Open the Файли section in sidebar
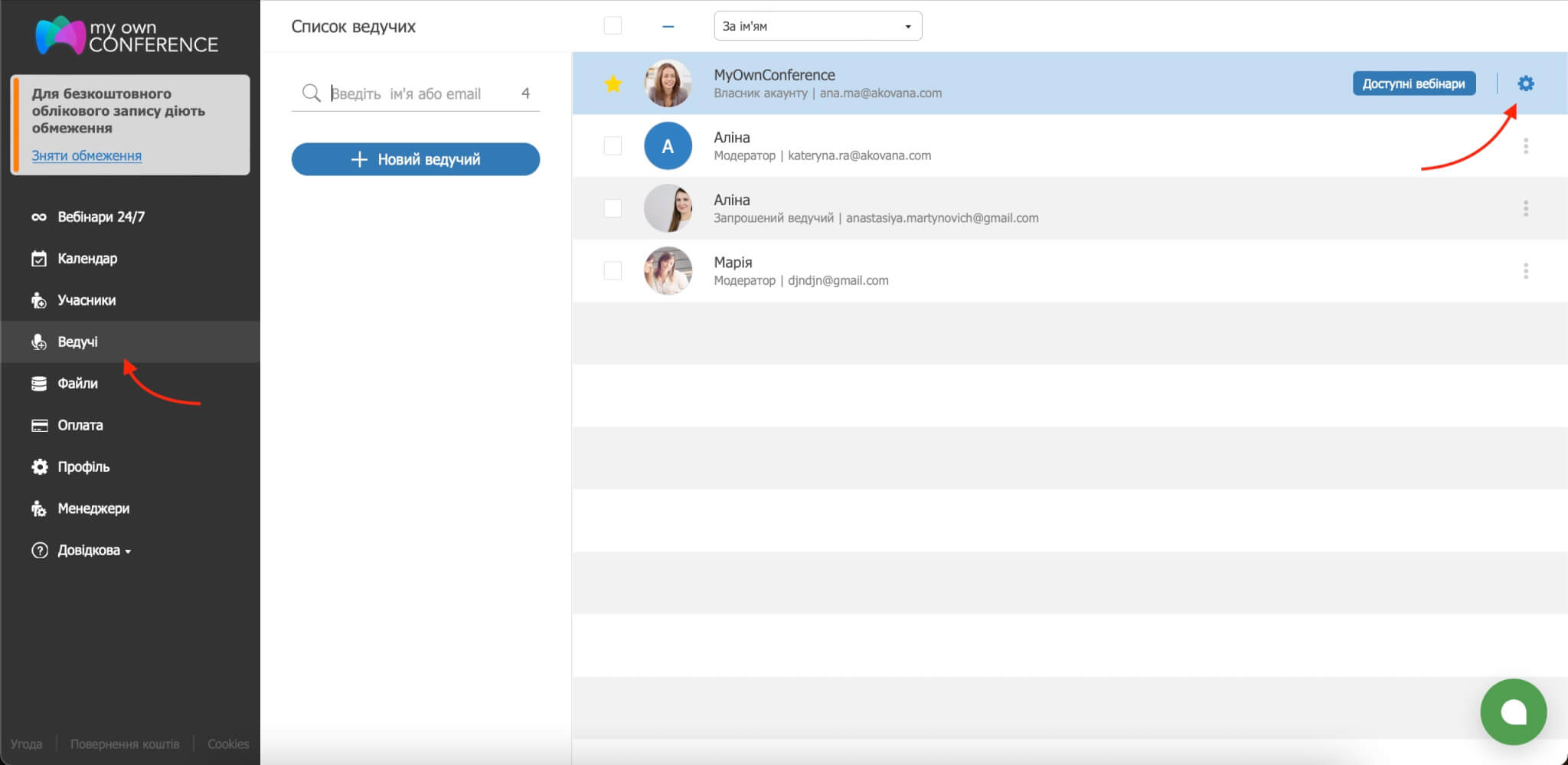Screen dimensions: 1568x765 click(x=77, y=384)
